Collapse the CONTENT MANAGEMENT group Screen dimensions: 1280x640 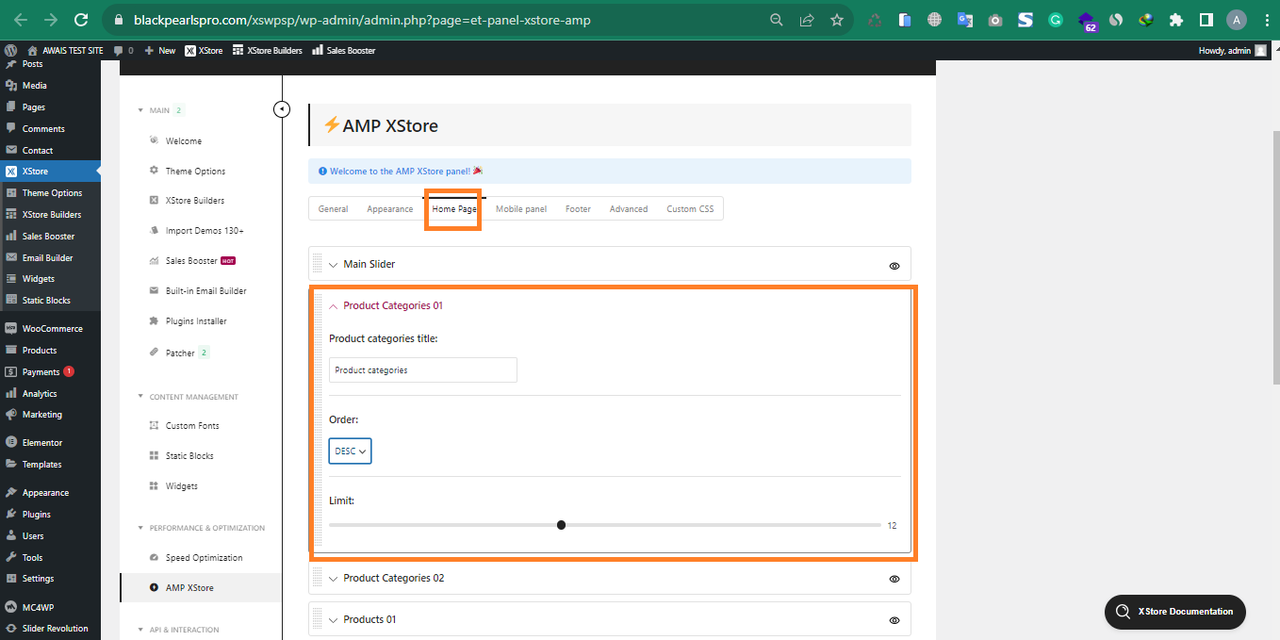pyautogui.click(x=141, y=397)
